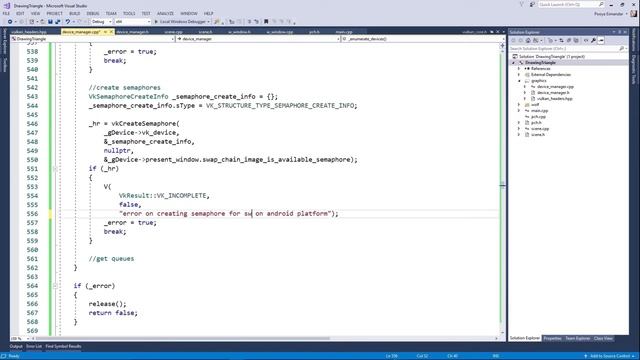Click Preview Selected Items icon in Solution Explorer
640x360 pixels.
[601, 40]
